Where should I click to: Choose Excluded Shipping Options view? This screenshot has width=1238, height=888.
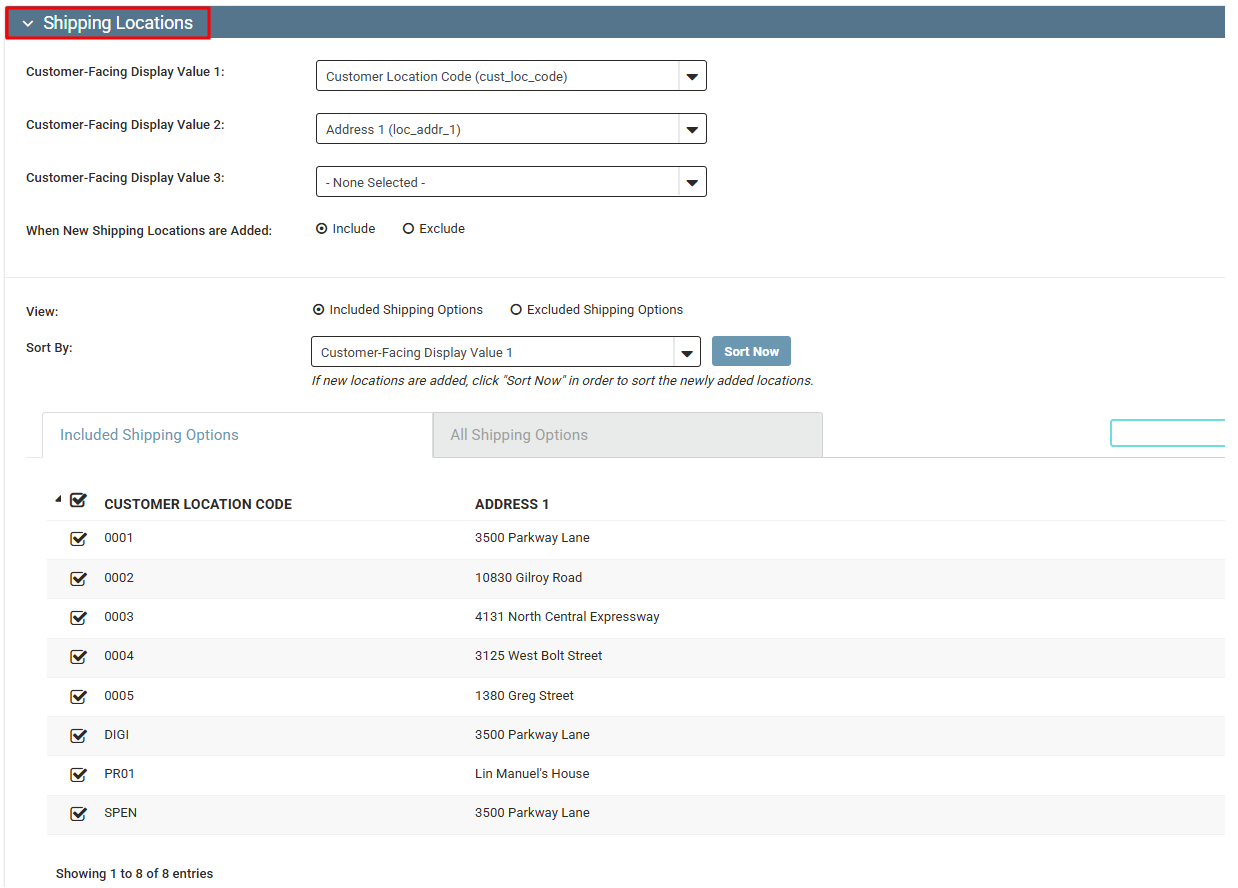pyautogui.click(x=516, y=310)
